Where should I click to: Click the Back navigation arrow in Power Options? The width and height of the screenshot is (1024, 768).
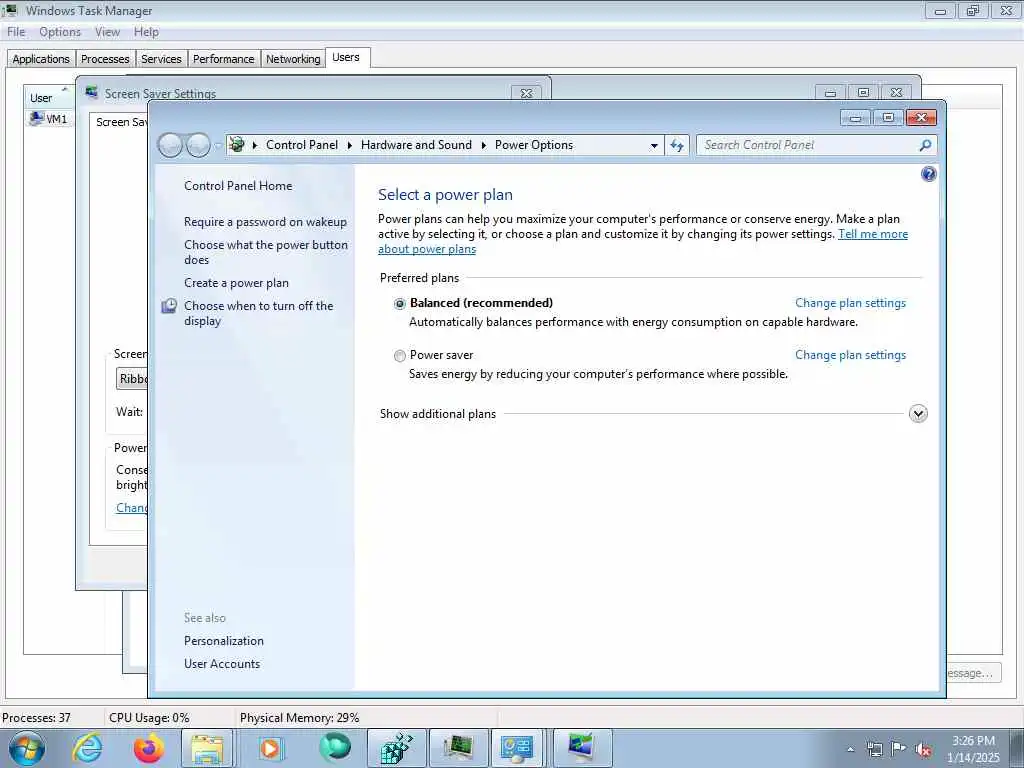[x=170, y=145]
